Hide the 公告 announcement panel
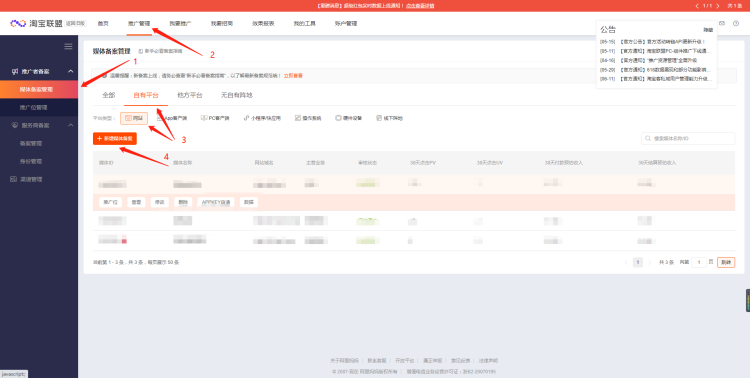Screen dimensions: 750x378 [x=708, y=30]
